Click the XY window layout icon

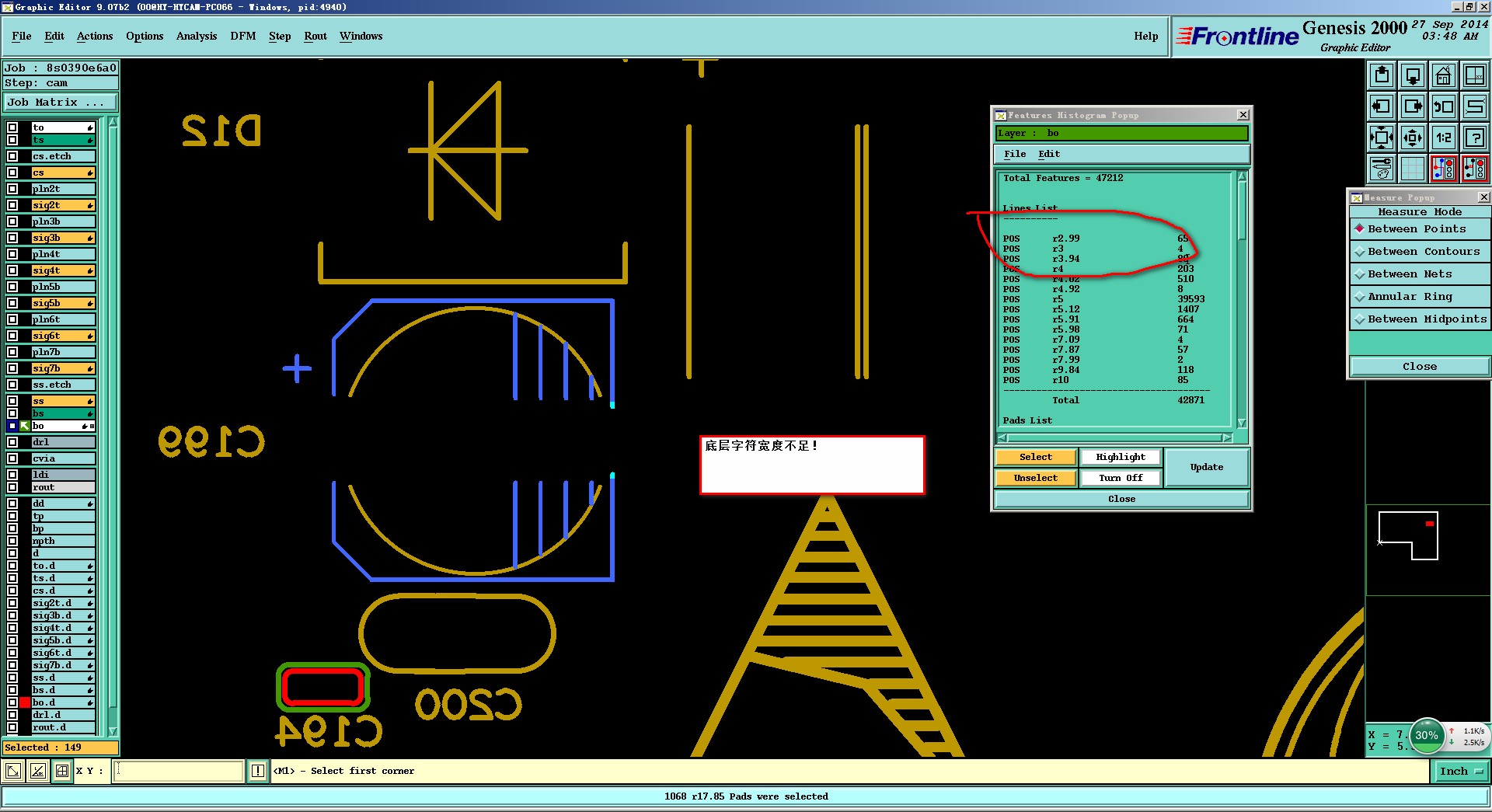[x=1474, y=75]
